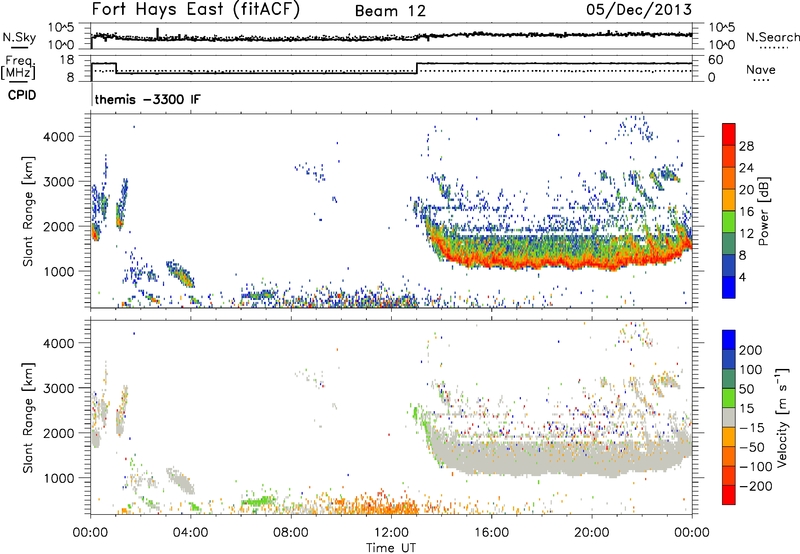Viewport: 800px width, 554px height.
Task: Pick the 16–20 dB yellow-orange colorbar segment
Action: pos(729,199)
